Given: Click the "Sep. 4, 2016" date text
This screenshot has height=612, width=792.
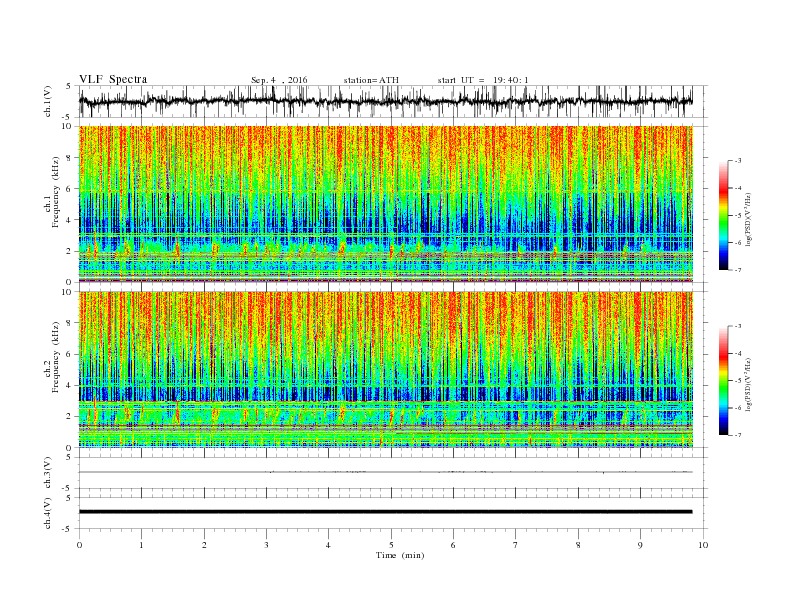Looking at the screenshot, I should pyautogui.click(x=279, y=80).
